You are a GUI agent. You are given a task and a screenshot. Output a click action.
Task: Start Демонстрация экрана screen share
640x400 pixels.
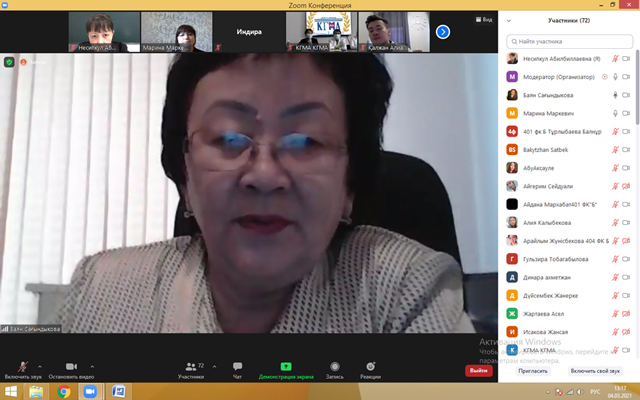coord(286,370)
